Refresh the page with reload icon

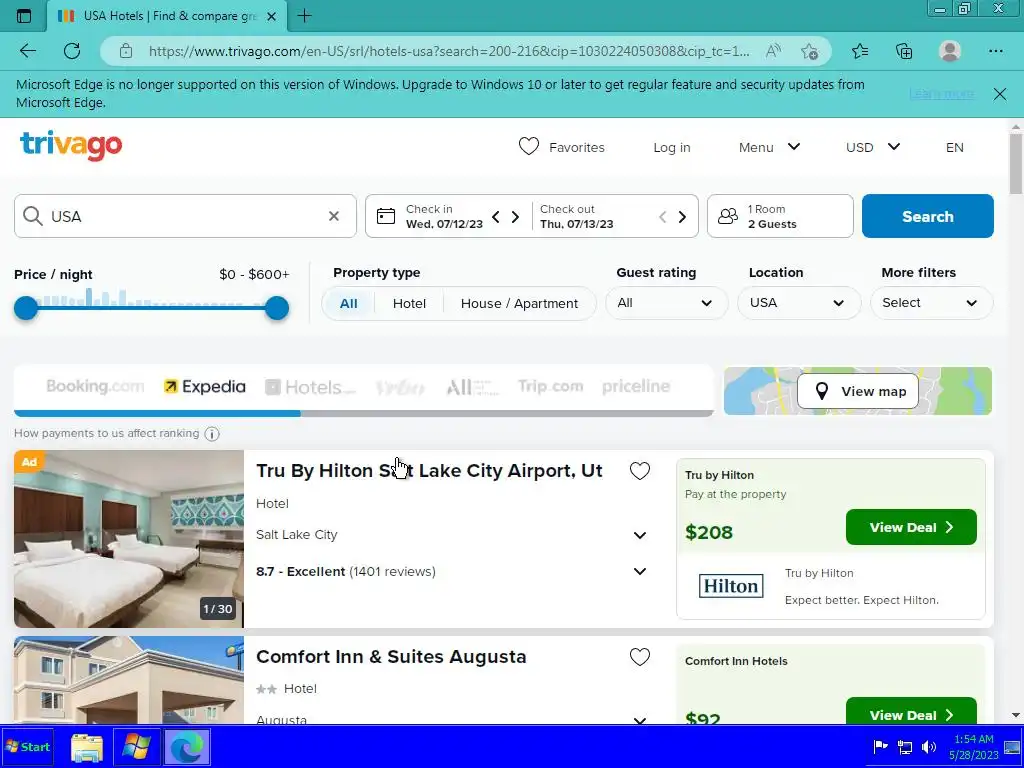pos(72,51)
